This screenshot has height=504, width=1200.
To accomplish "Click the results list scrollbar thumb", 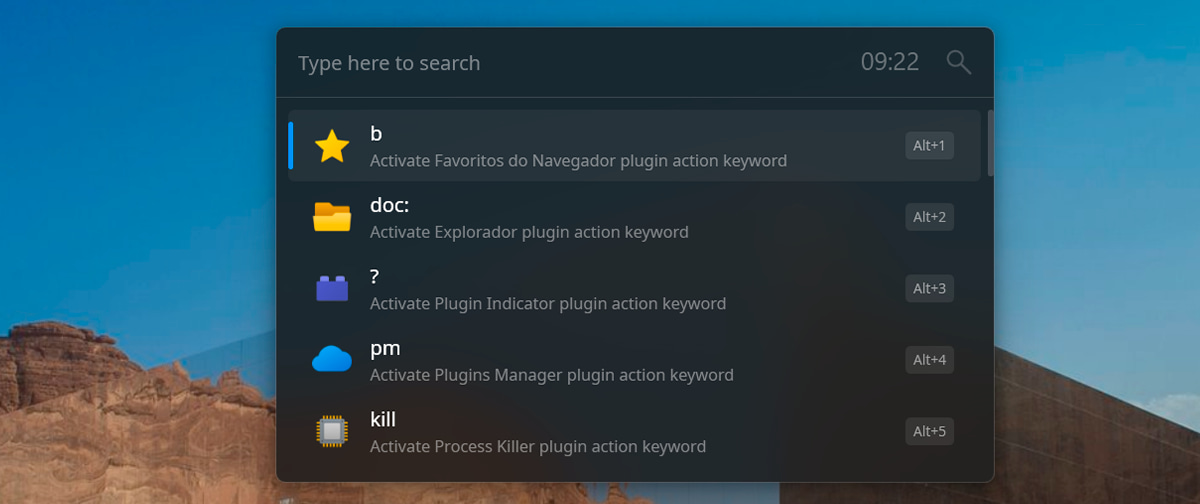I will [x=990, y=143].
